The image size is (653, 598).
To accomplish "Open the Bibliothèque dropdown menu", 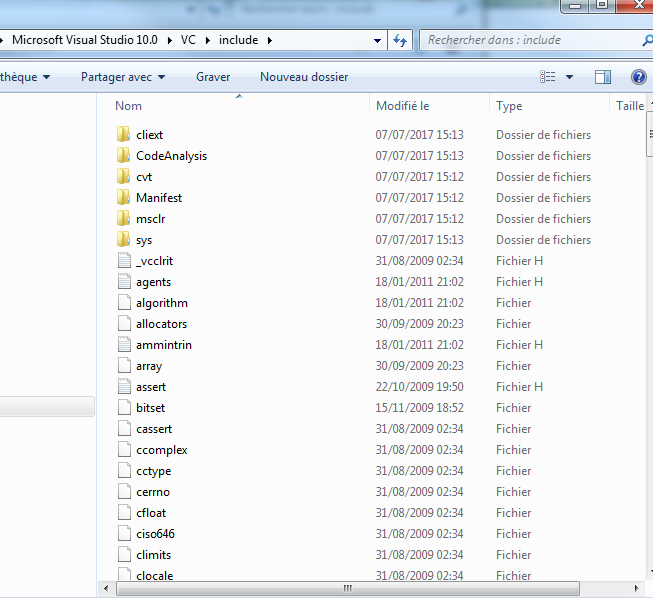I will tap(25, 77).
